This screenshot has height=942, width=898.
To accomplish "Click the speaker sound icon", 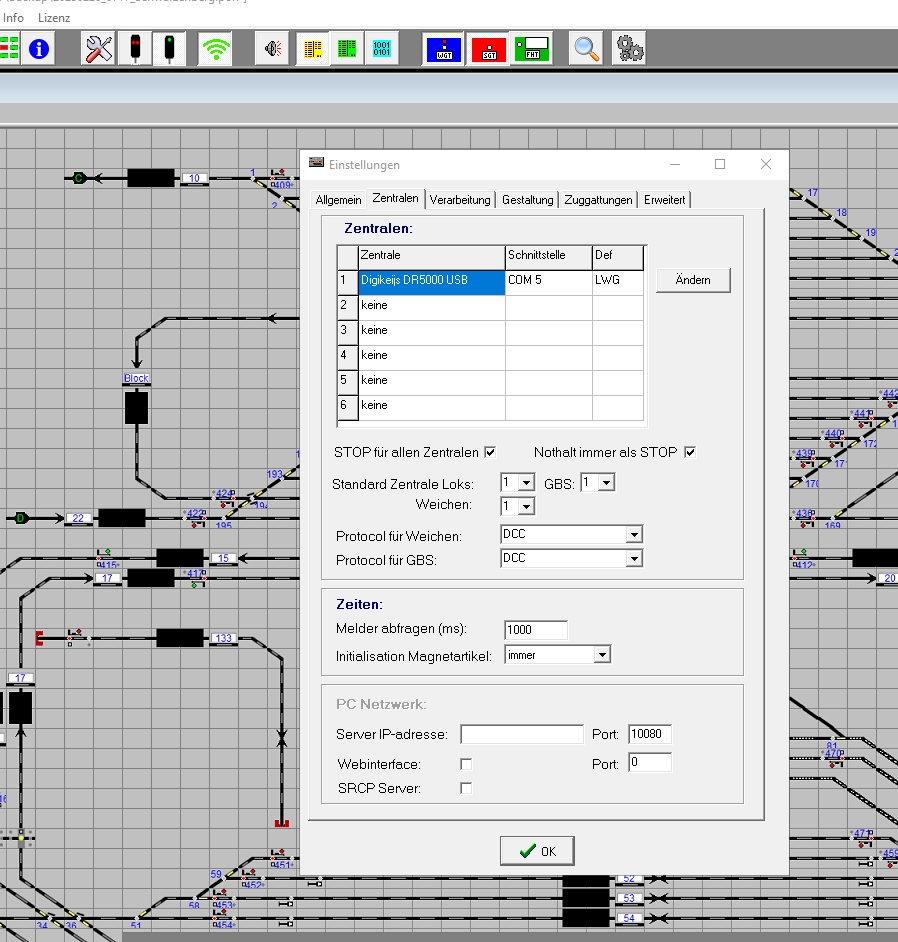I will 271,49.
